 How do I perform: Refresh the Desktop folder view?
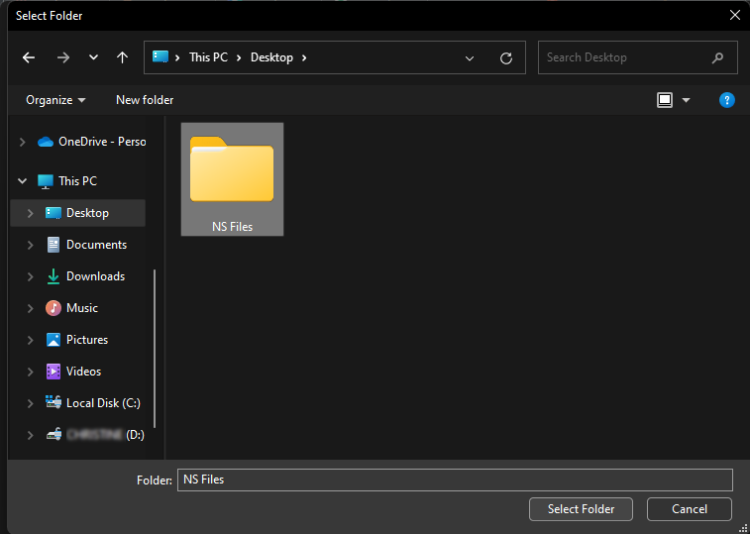pos(506,58)
